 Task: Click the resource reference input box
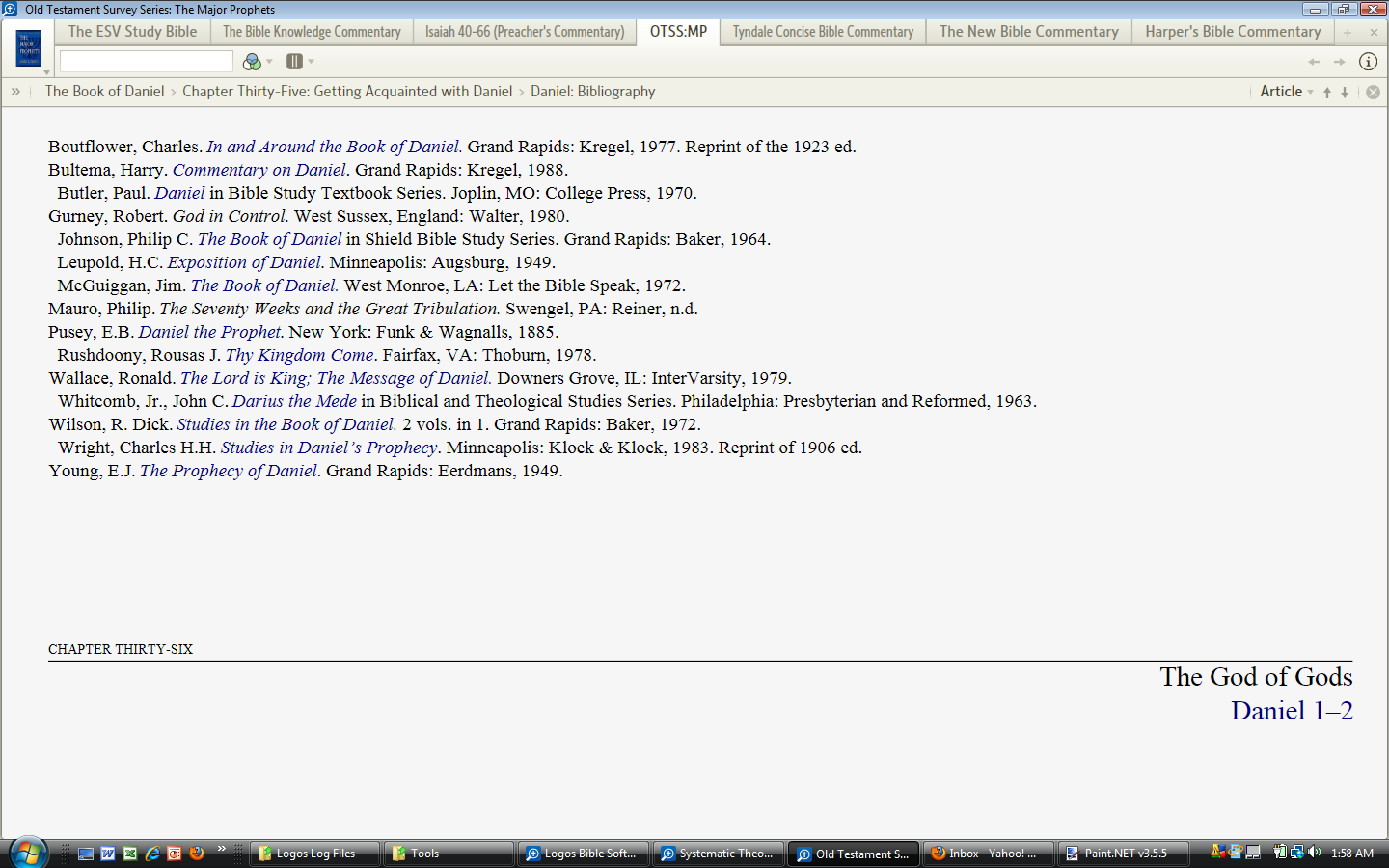click(x=147, y=62)
